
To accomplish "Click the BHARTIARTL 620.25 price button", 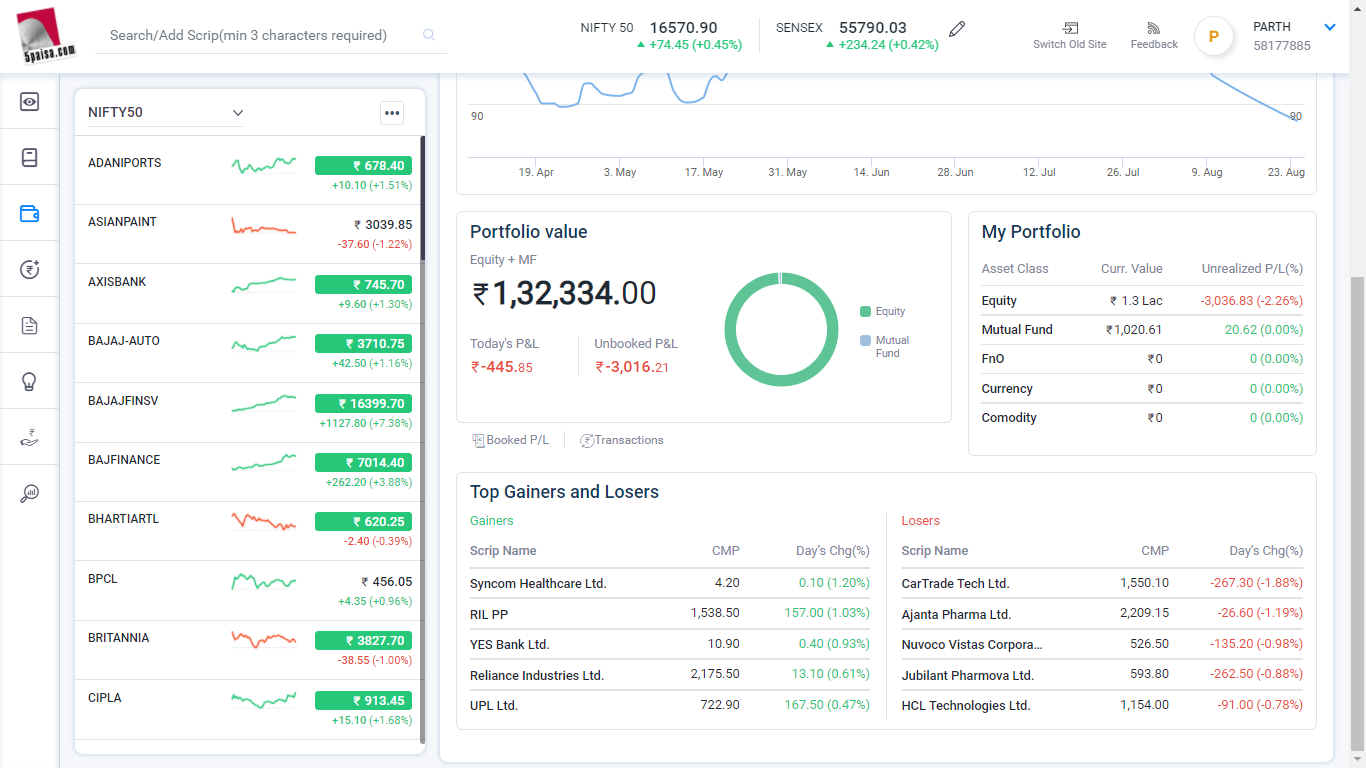I will tap(363, 522).
